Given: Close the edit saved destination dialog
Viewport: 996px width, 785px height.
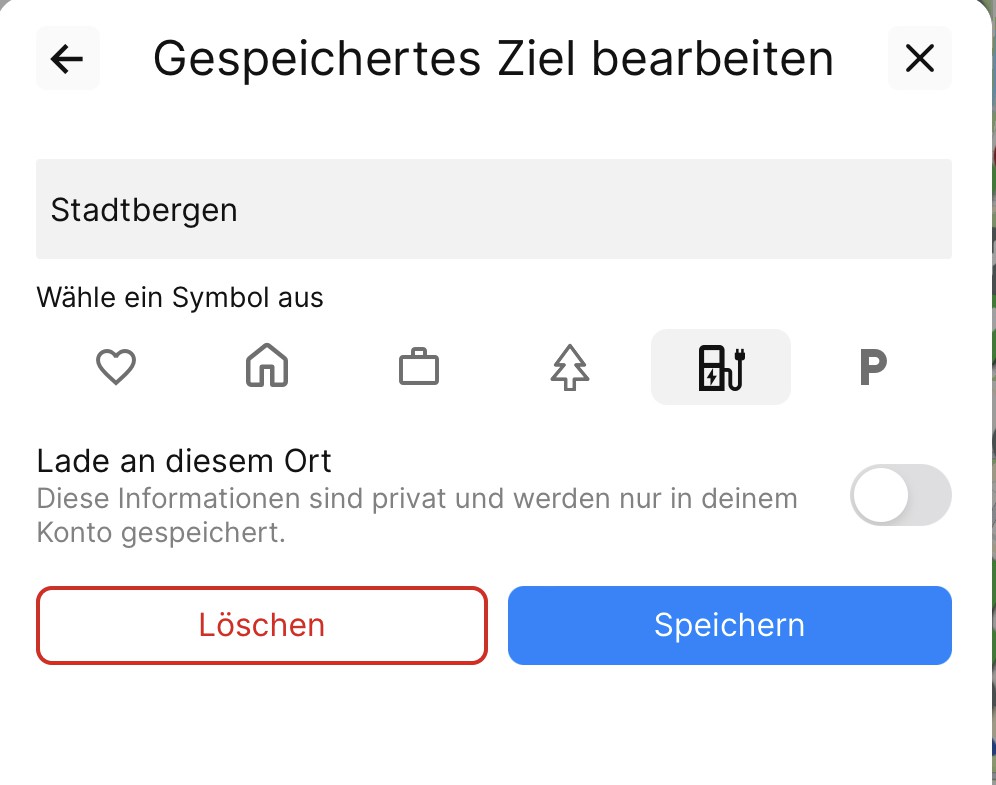Looking at the screenshot, I should (x=919, y=59).
